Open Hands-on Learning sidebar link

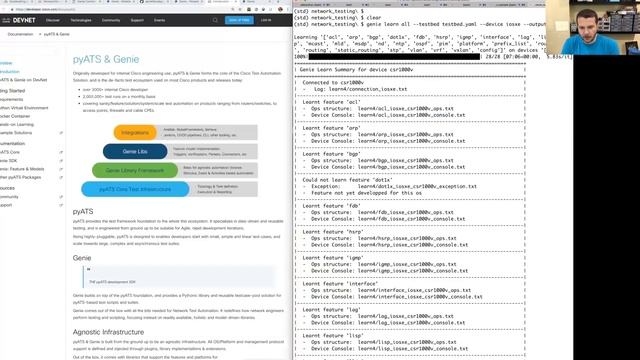[x=17, y=124]
